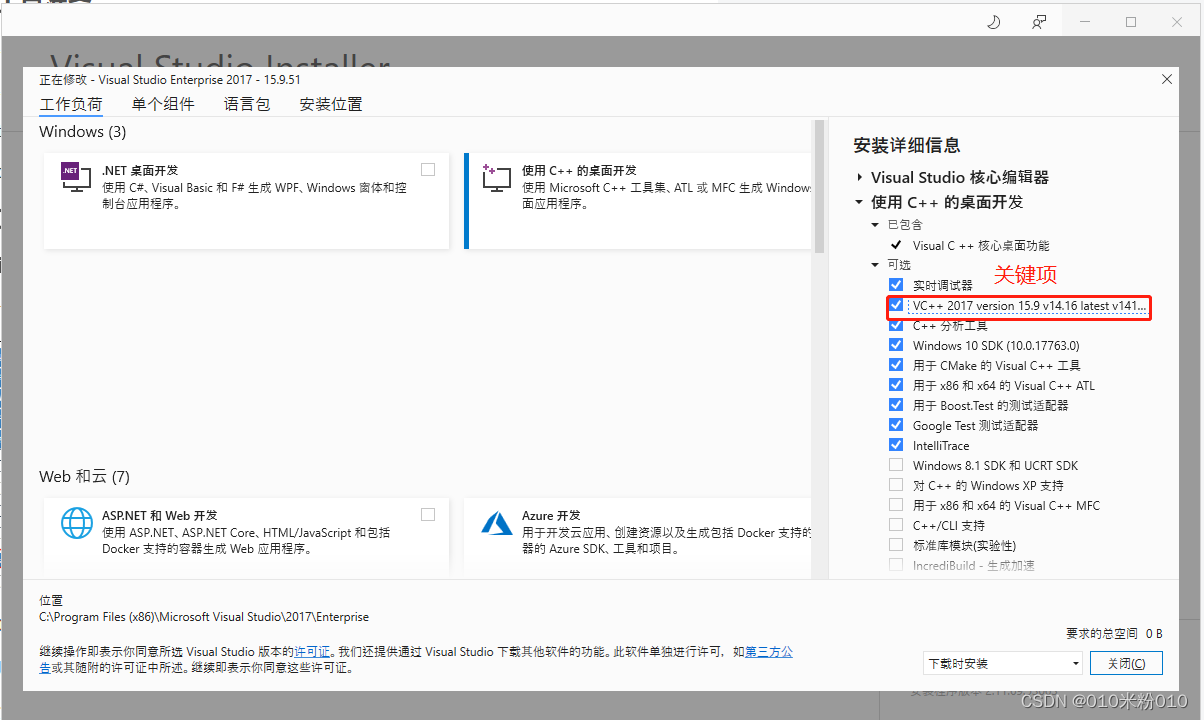Uncheck the C++ 分析工具 checkbox
Screen dimensions: 1204x720
[896, 325]
